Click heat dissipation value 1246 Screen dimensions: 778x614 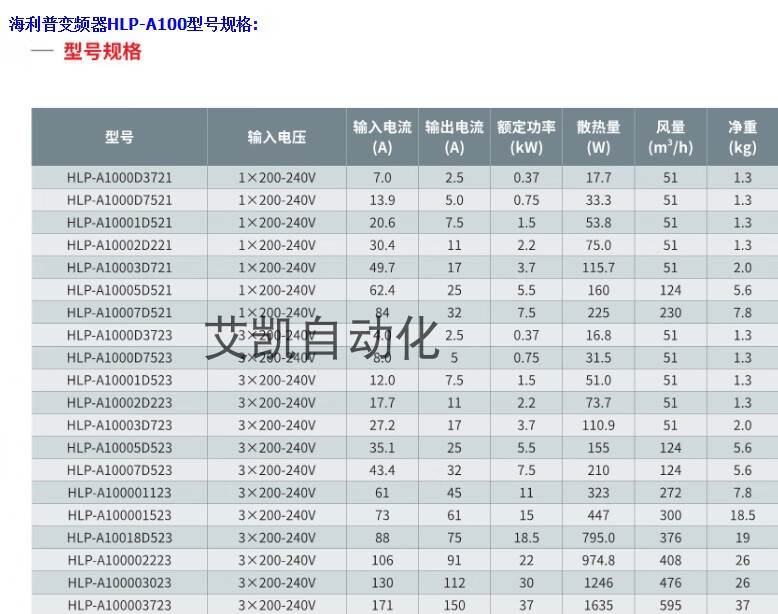pyautogui.click(x=598, y=583)
